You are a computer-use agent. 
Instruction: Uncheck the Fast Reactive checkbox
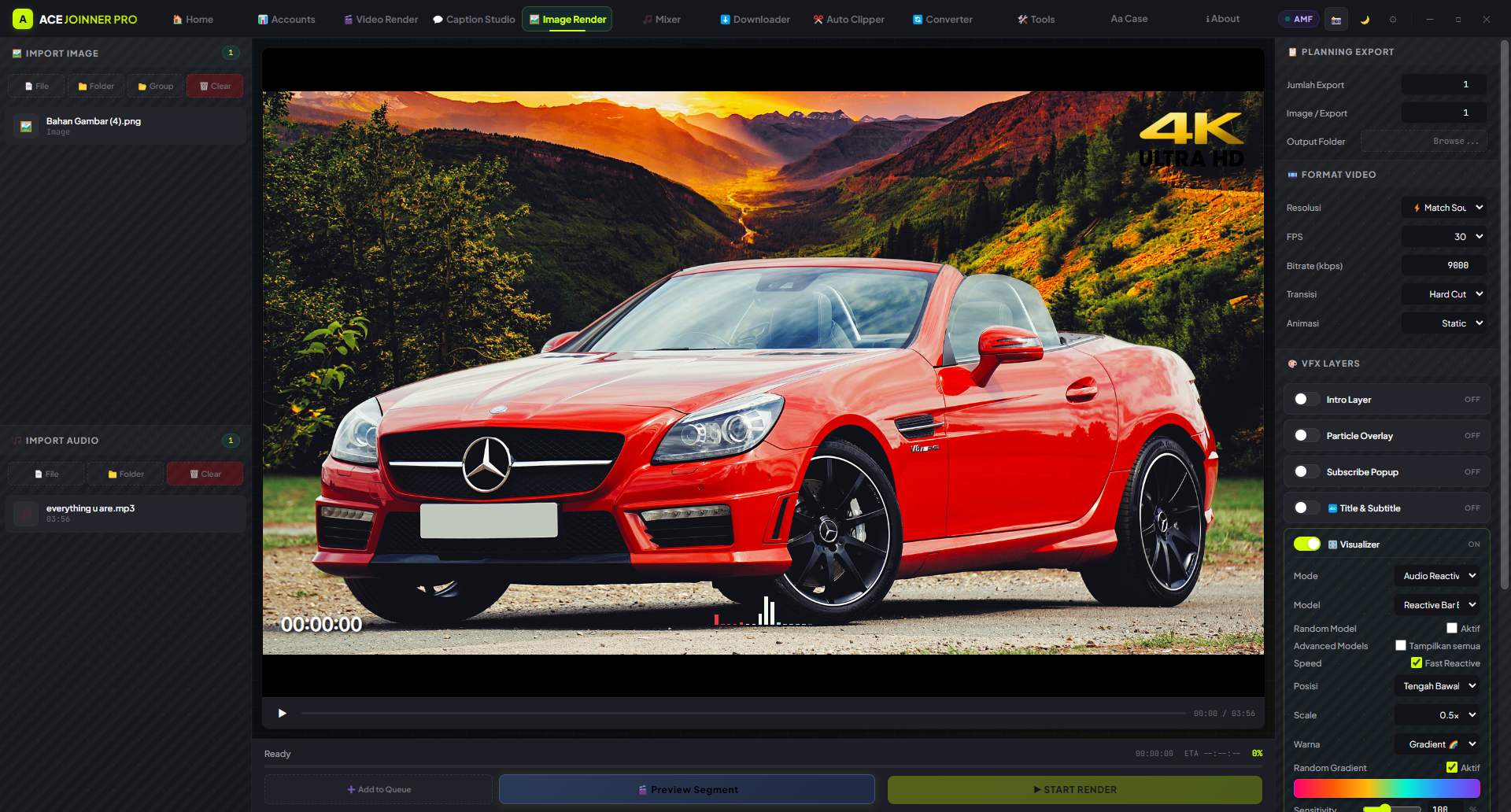tap(1417, 663)
